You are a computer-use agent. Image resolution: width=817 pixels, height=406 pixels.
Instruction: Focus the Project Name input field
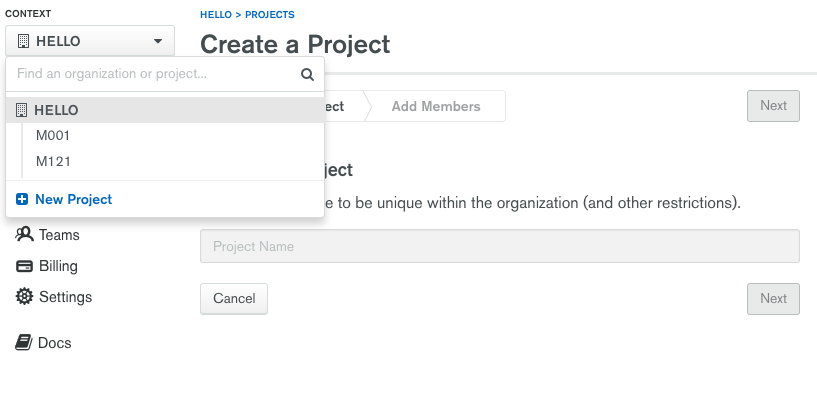pos(499,246)
